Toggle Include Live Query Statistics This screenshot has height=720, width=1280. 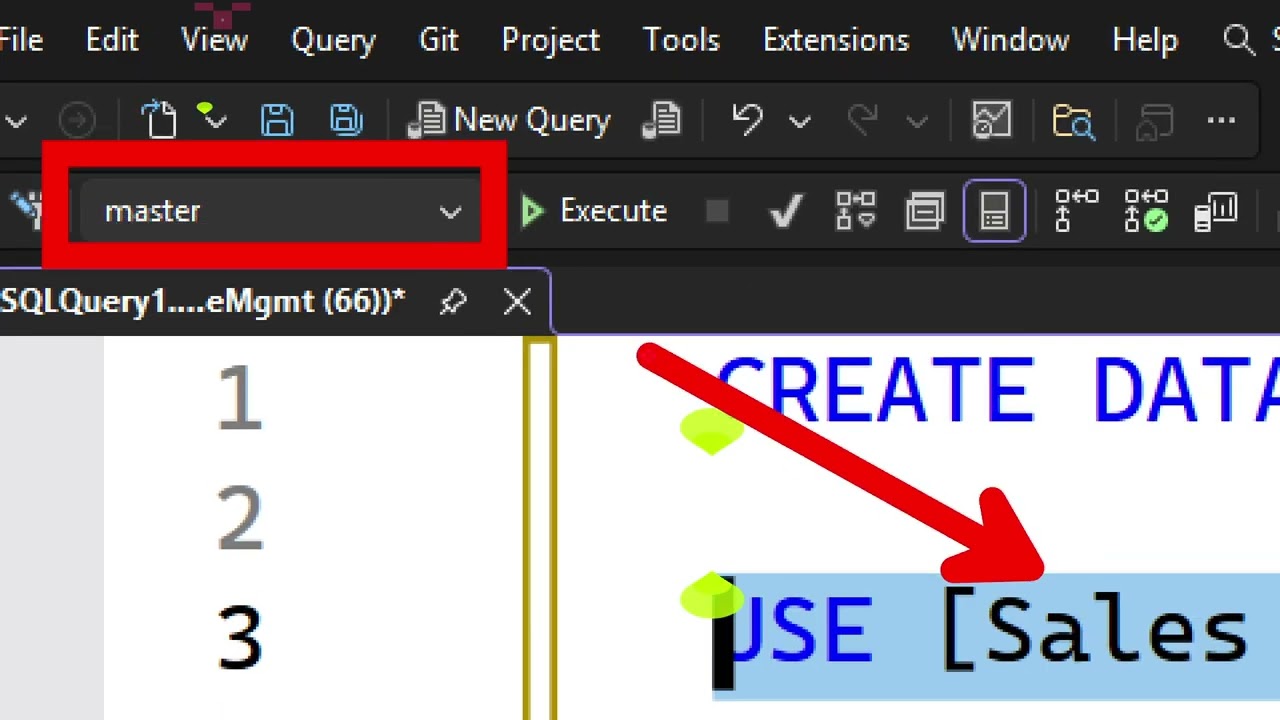pos(1146,211)
